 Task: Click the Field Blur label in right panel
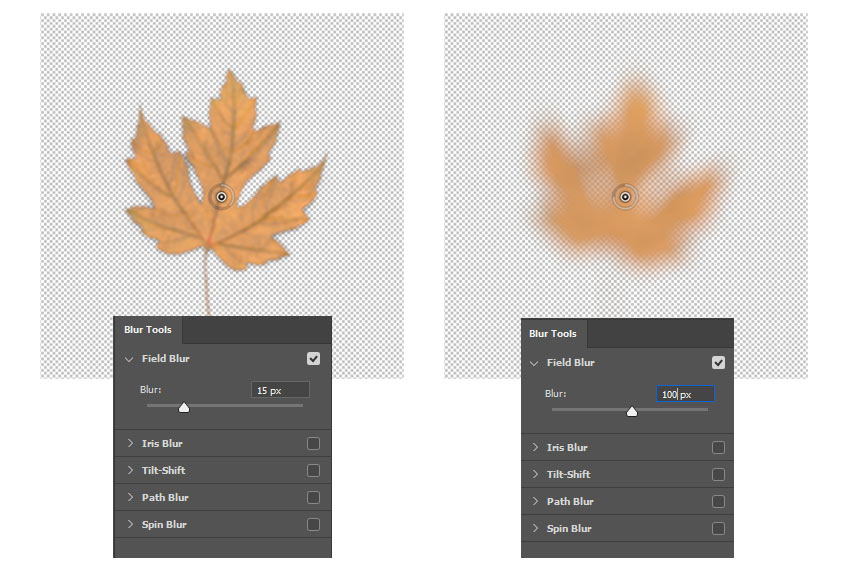[570, 363]
